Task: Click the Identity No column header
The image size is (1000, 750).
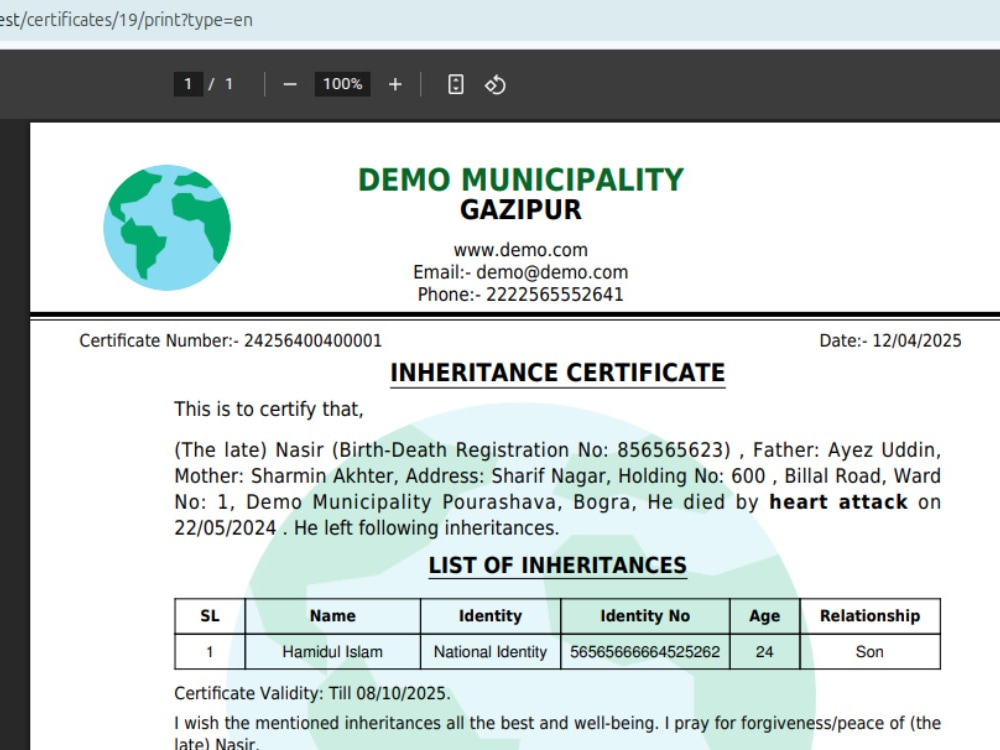Action: [x=645, y=616]
